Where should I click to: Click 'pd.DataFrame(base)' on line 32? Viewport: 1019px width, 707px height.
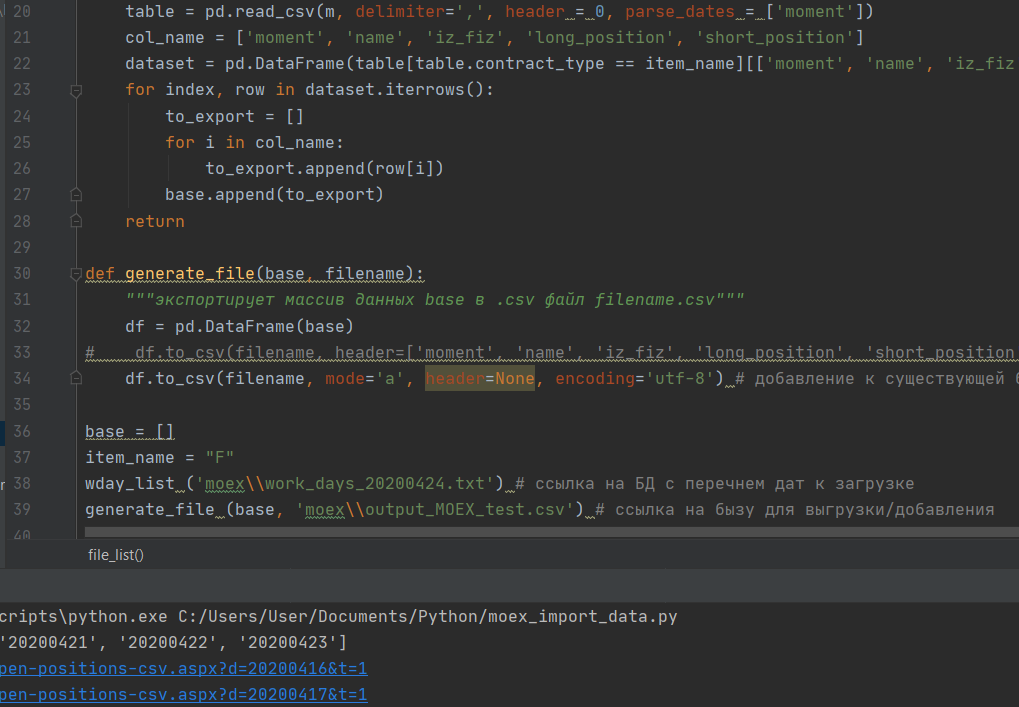point(264,326)
